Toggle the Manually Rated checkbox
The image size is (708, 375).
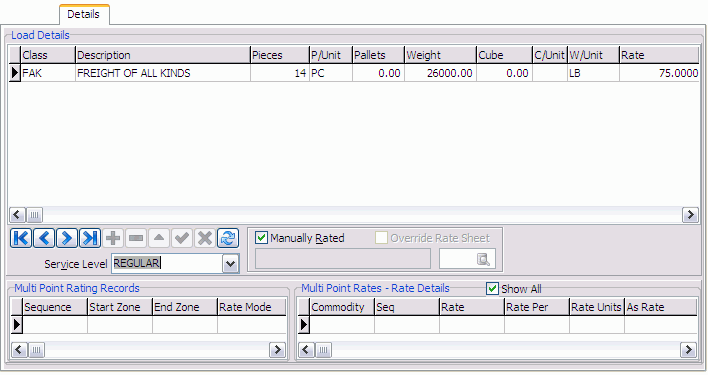coord(261,237)
